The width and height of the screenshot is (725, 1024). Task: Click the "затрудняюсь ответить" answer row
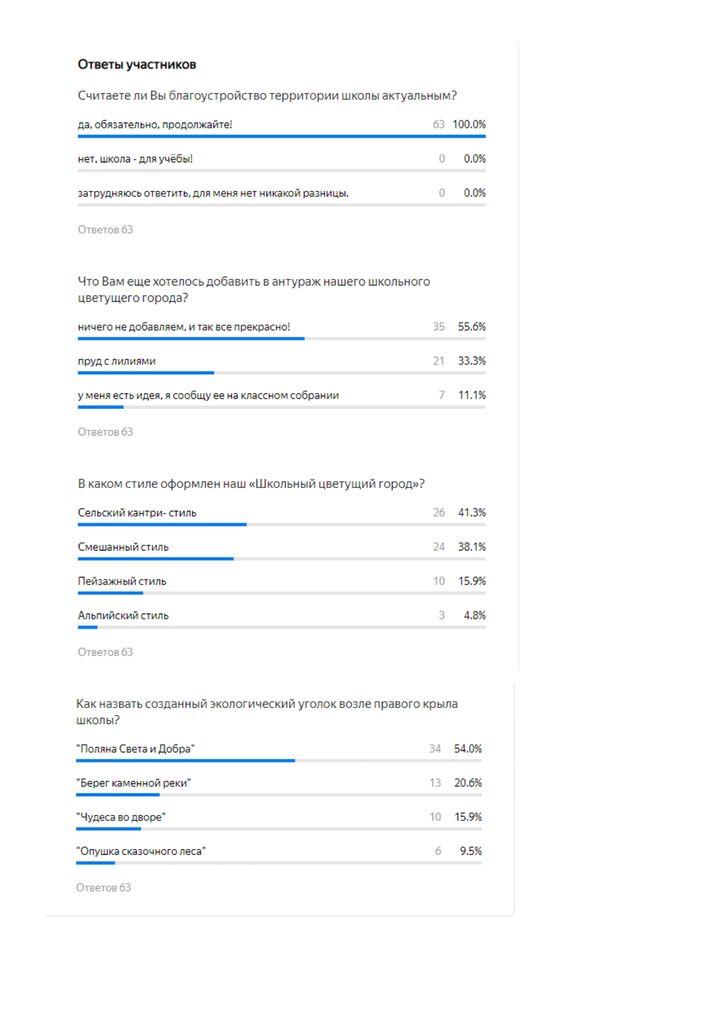pos(213,193)
